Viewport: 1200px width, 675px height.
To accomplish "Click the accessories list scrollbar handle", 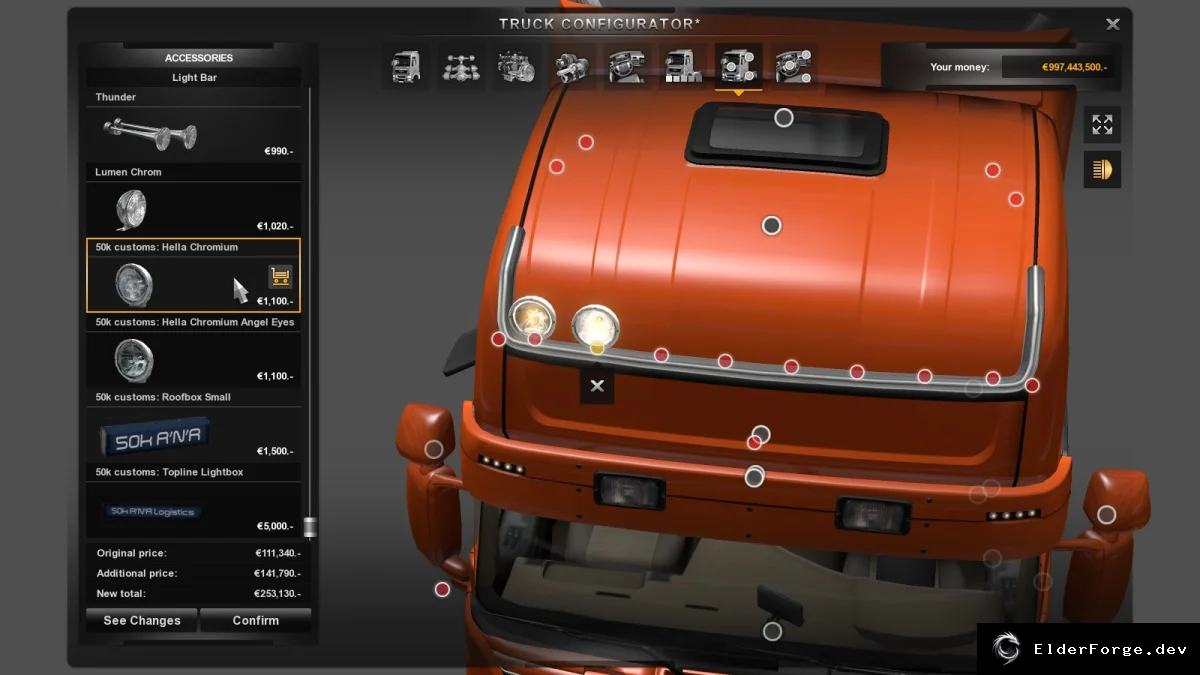I will pyautogui.click(x=310, y=527).
